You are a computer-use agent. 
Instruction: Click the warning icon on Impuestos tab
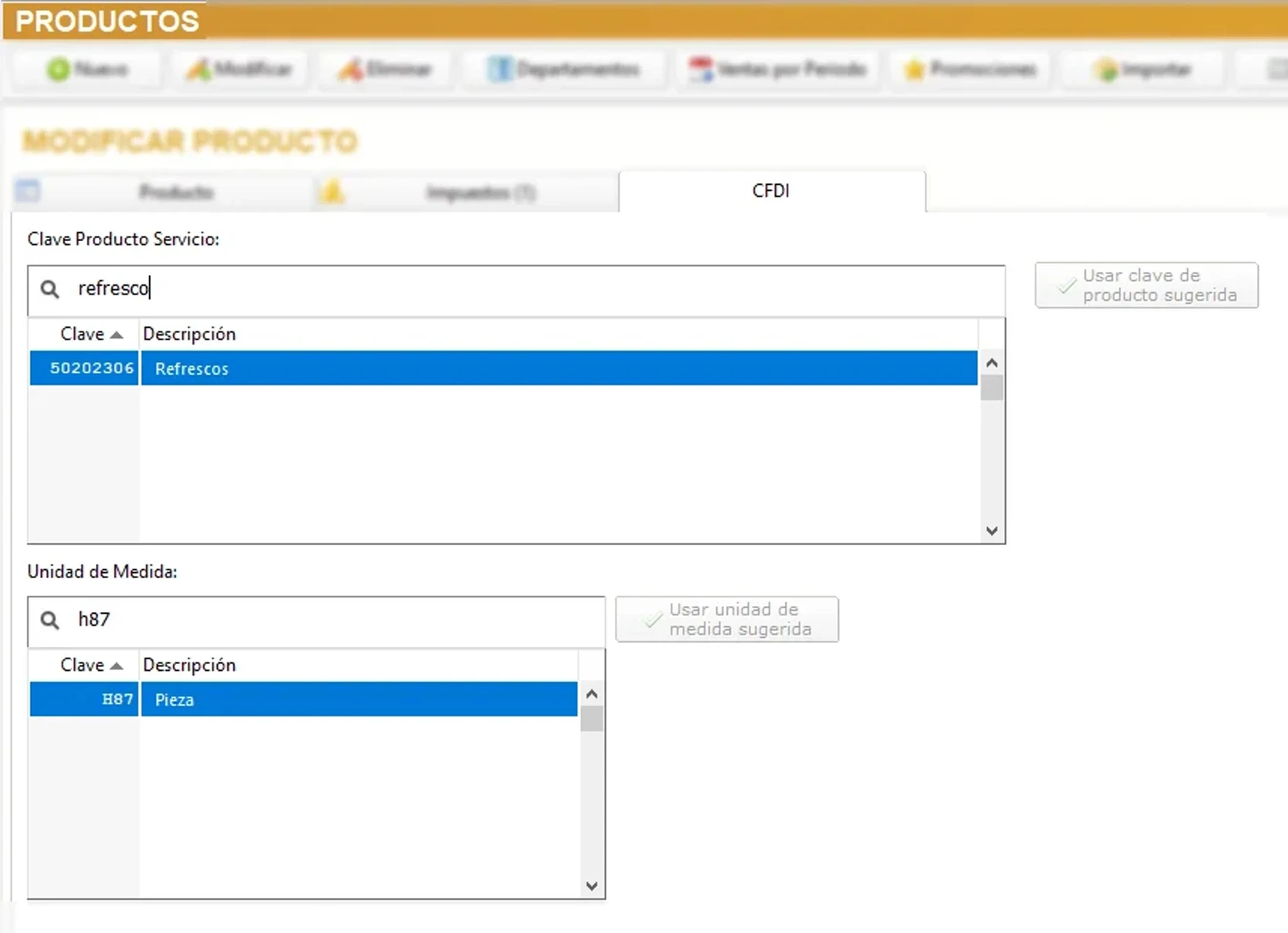coord(332,191)
